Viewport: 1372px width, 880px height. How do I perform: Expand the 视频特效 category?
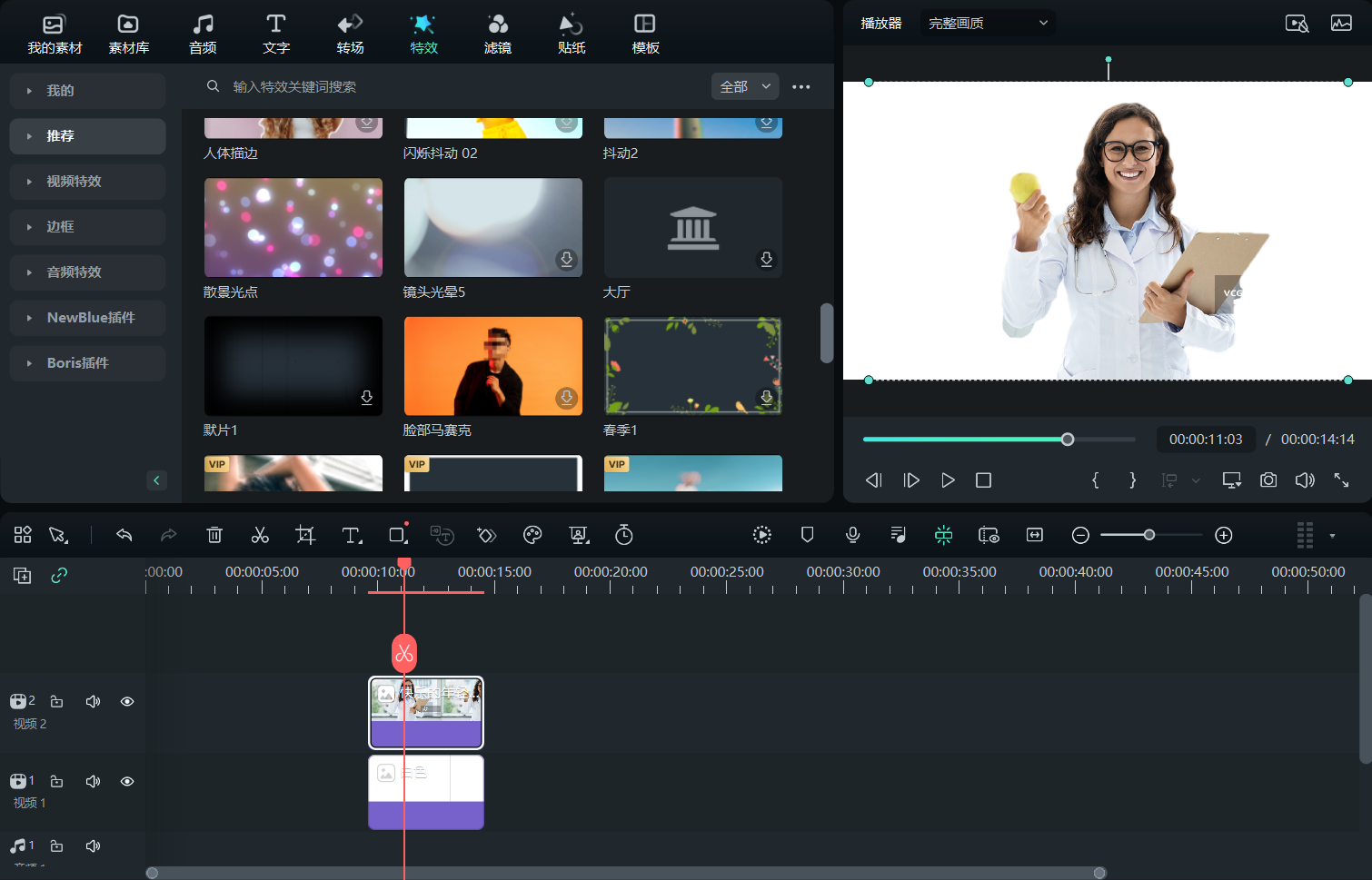click(87, 182)
